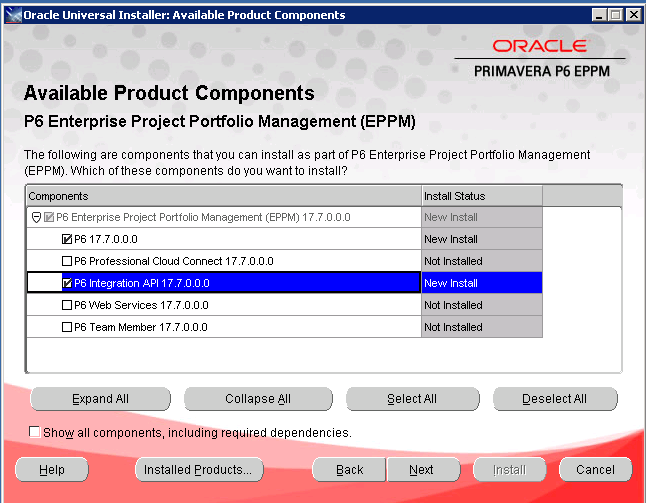
Task: Click the Deselect All button
Action: click(554, 399)
